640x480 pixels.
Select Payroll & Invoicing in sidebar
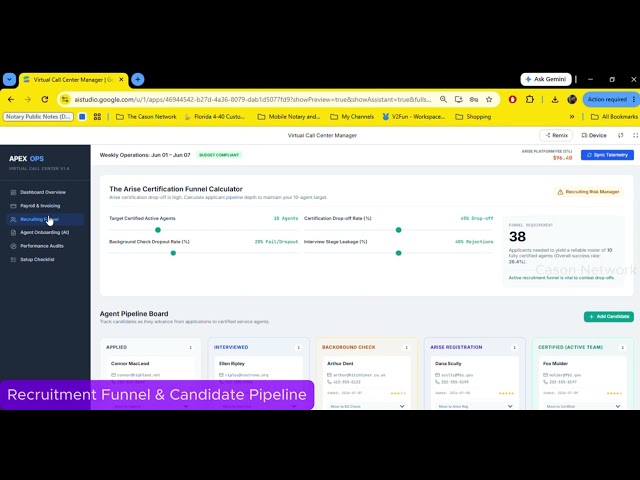pos(40,206)
